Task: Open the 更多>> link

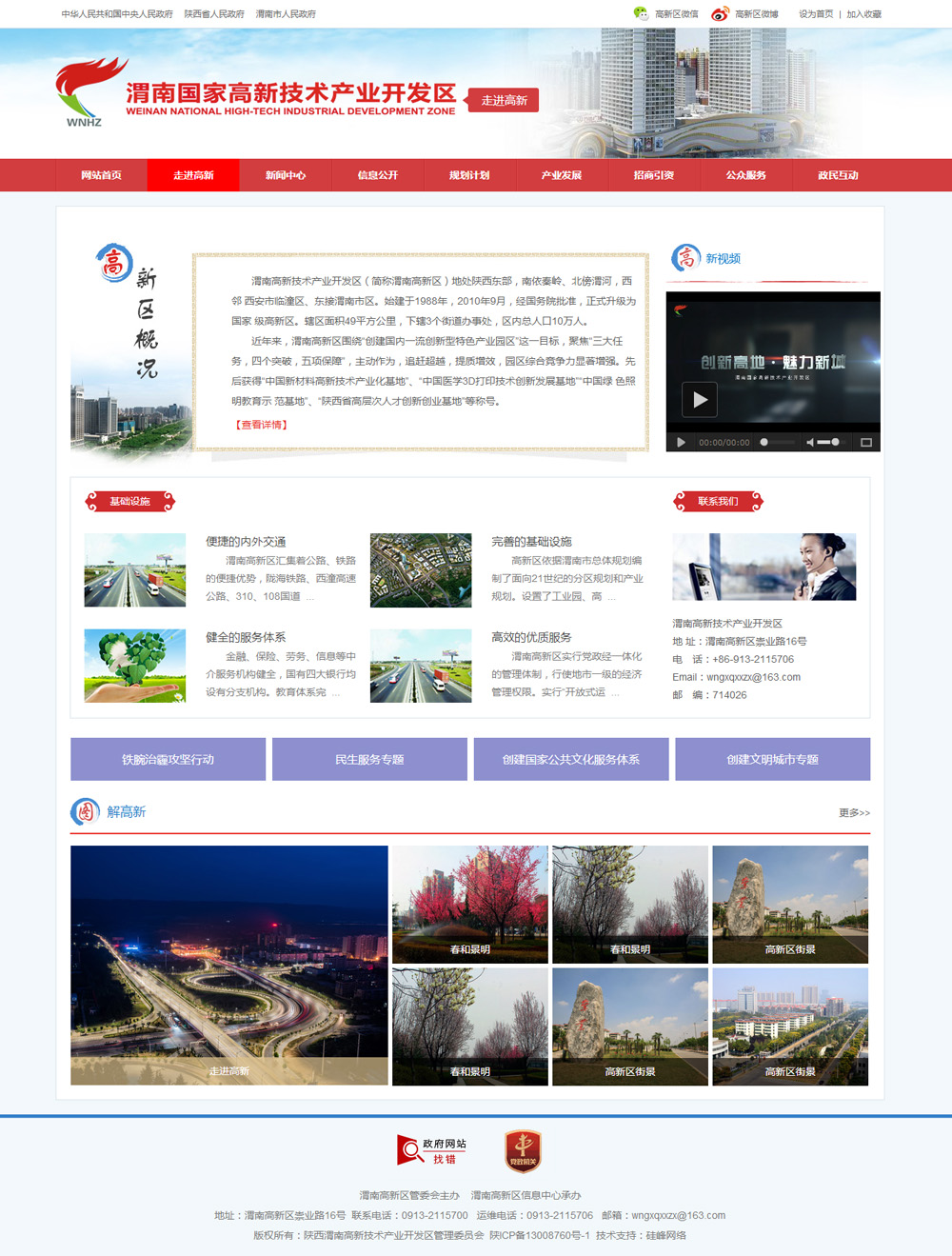Action: 854,812
